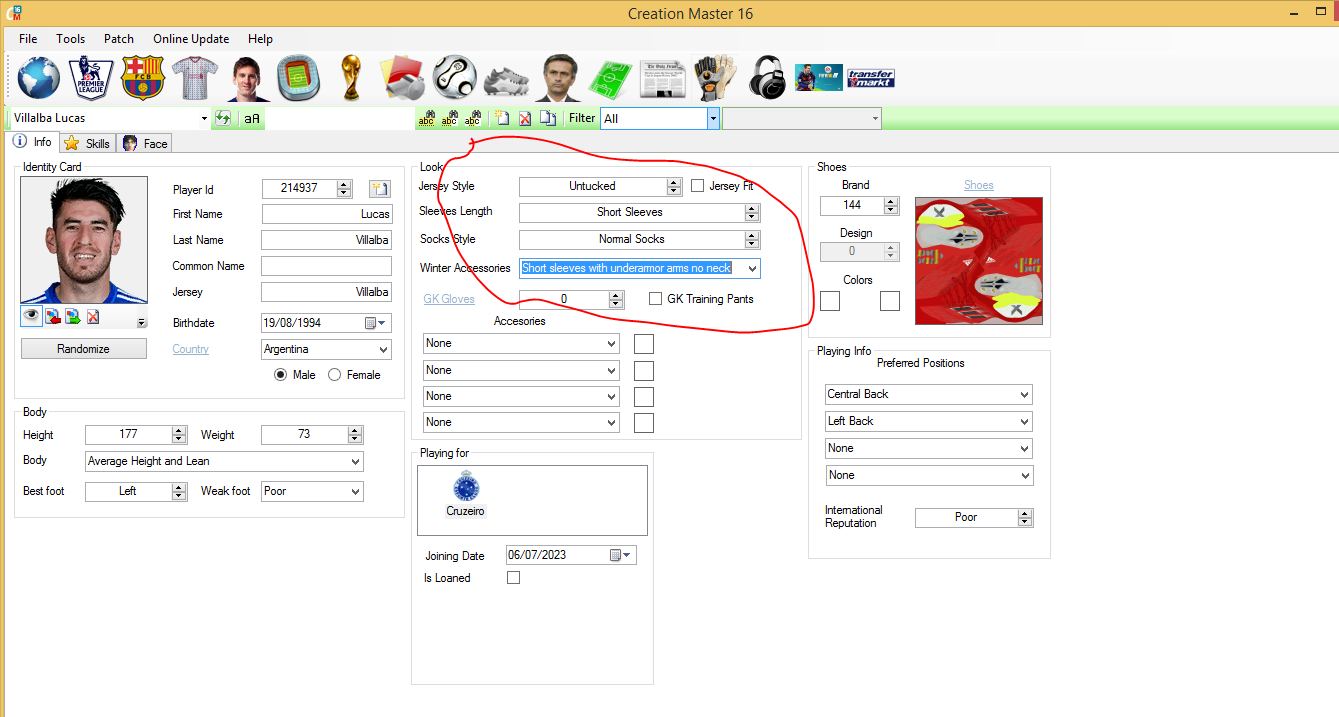Click the new player page icon

click(502, 118)
